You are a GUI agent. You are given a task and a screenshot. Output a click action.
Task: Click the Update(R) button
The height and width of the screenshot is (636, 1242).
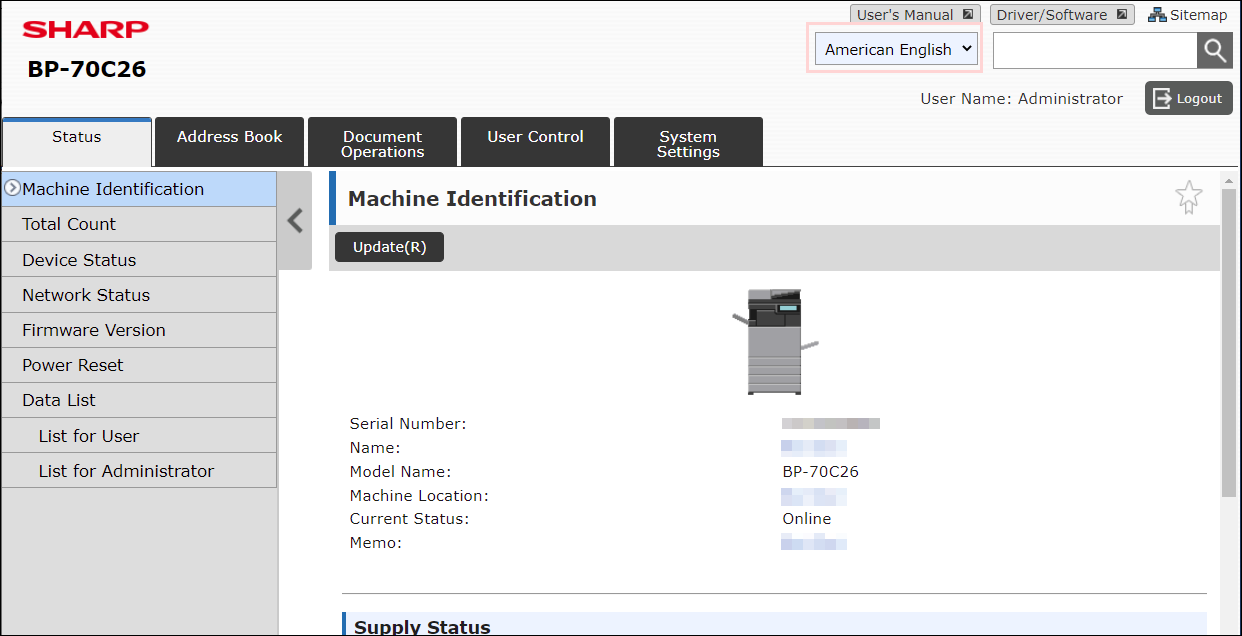[x=389, y=247]
